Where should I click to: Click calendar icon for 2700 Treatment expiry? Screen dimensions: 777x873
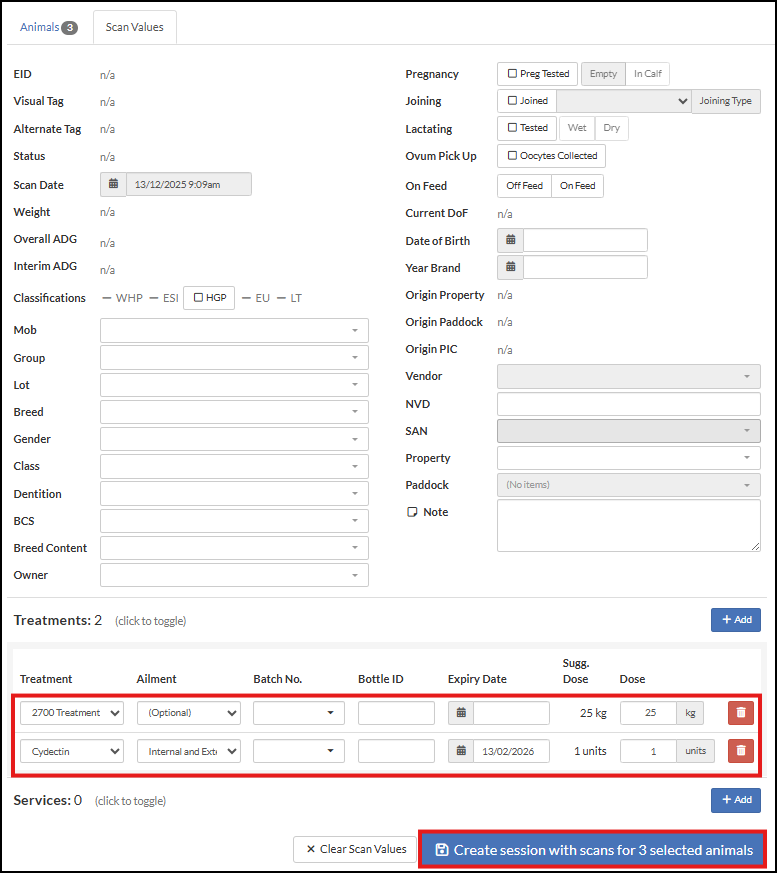tap(461, 713)
